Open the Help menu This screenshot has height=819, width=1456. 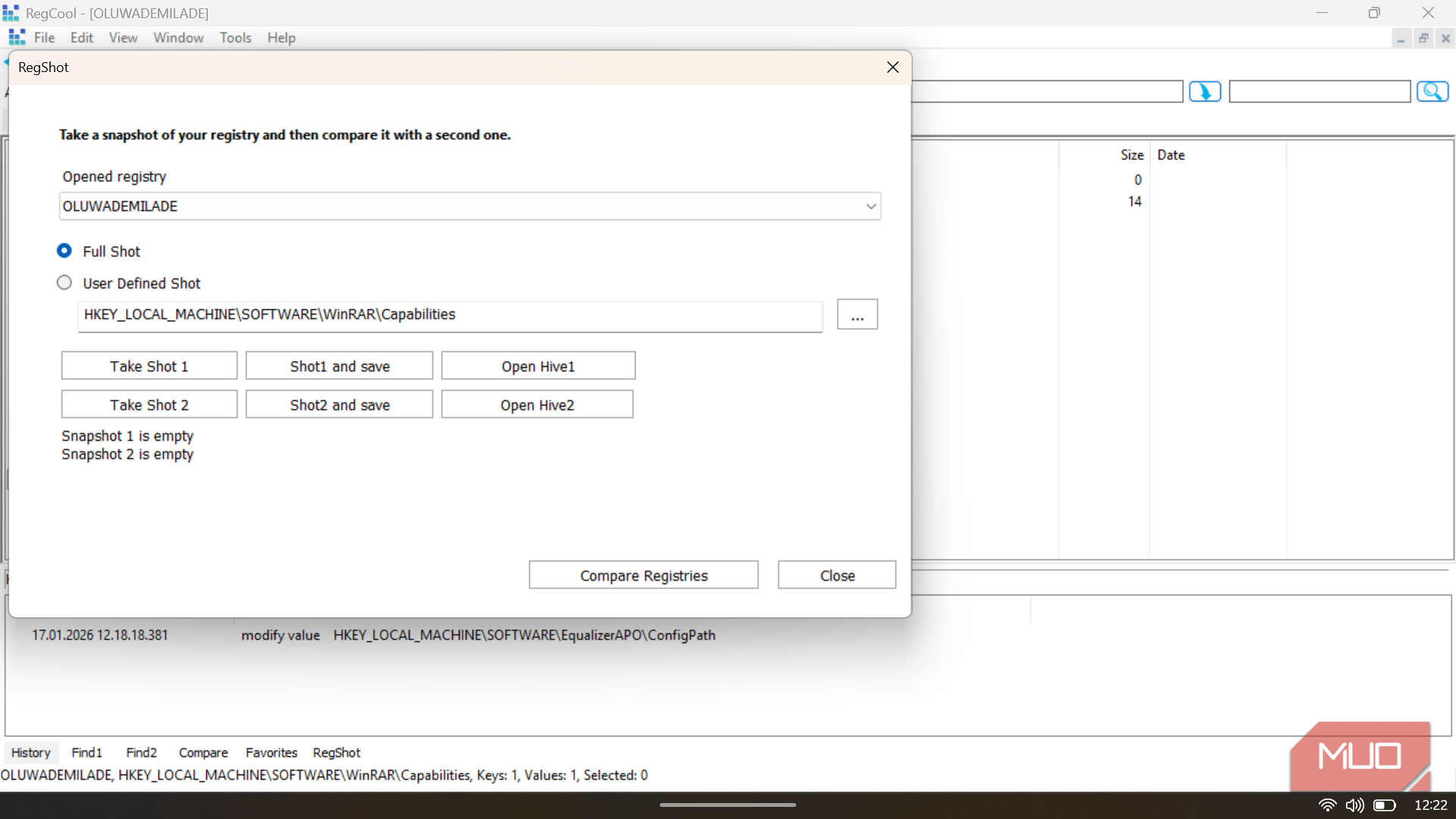[281, 38]
